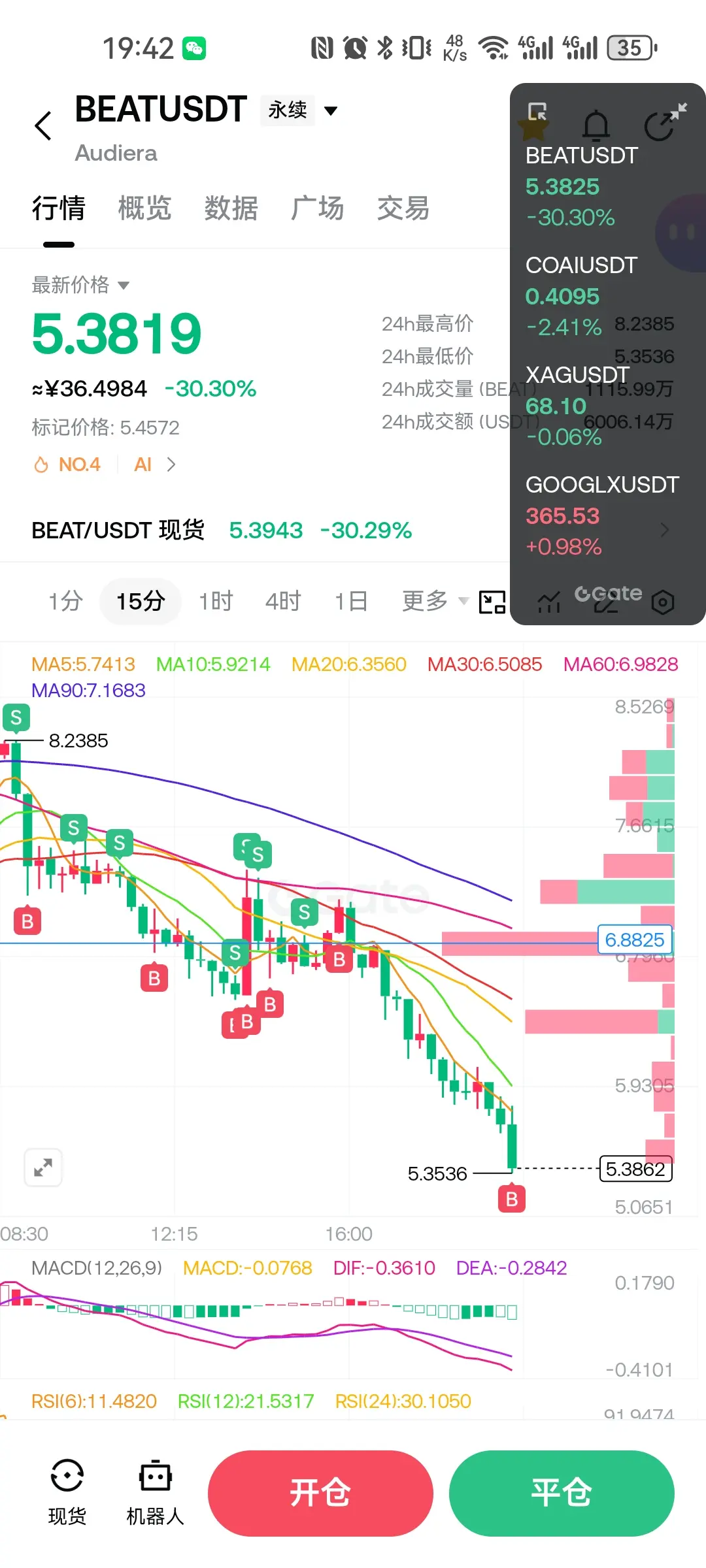Tap the ≈¥36.4984 converted price
This screenshot has height=1568, width=706.
[90, 389]
